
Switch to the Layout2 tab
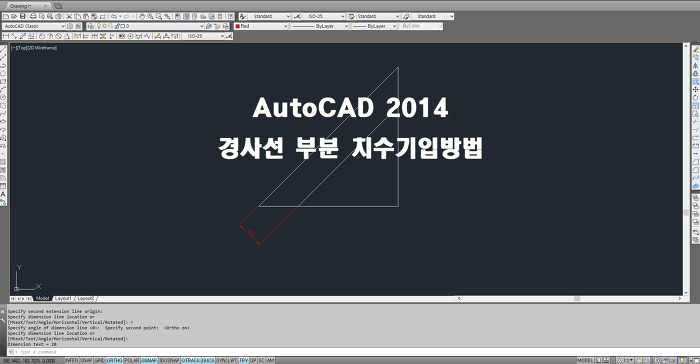(85, 298)
